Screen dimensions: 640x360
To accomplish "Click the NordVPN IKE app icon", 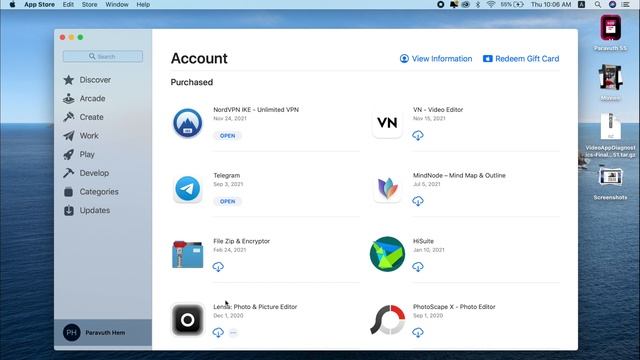I will pos(187,123).
